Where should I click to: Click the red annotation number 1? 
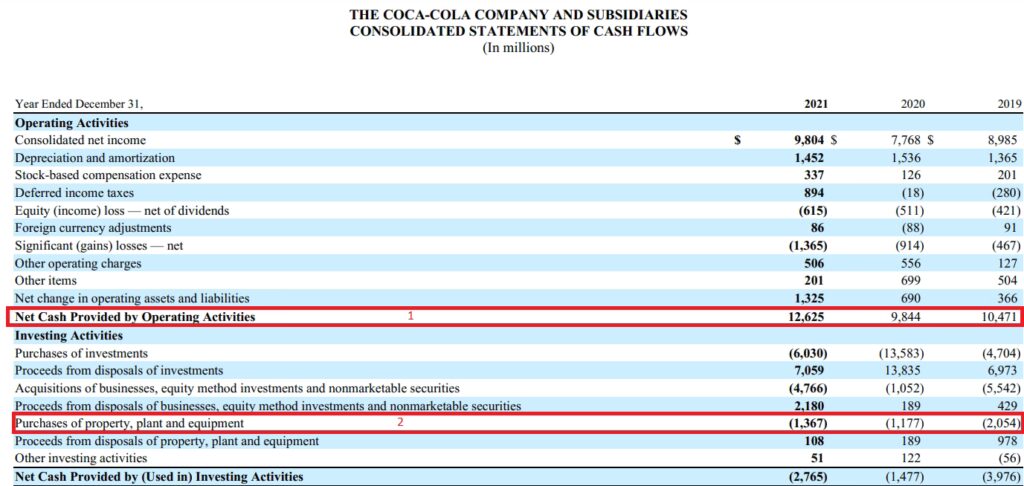click(x=410, y=316)
